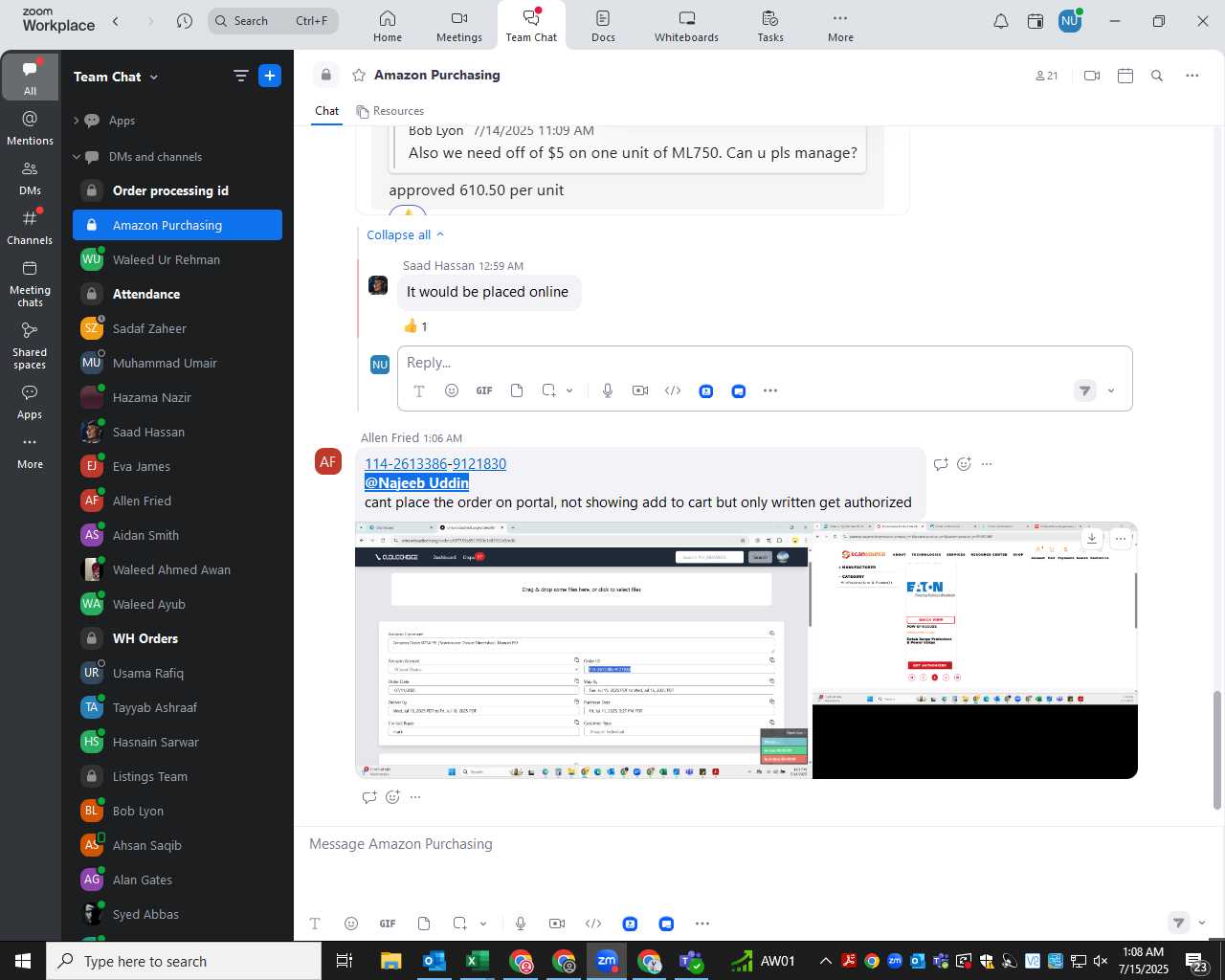Open channel more options ellipsis

tap(1192, 76)
